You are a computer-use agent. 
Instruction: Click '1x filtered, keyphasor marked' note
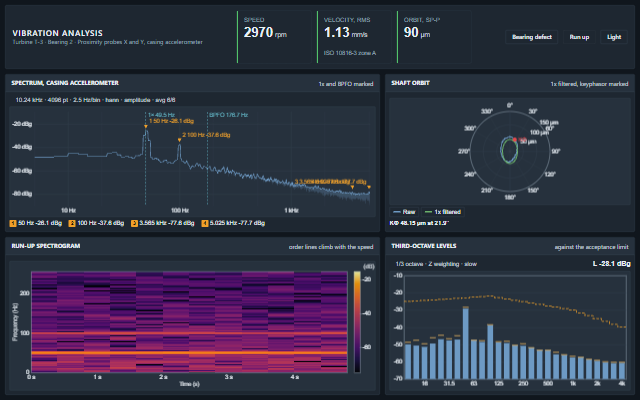[x=589, y=84]
